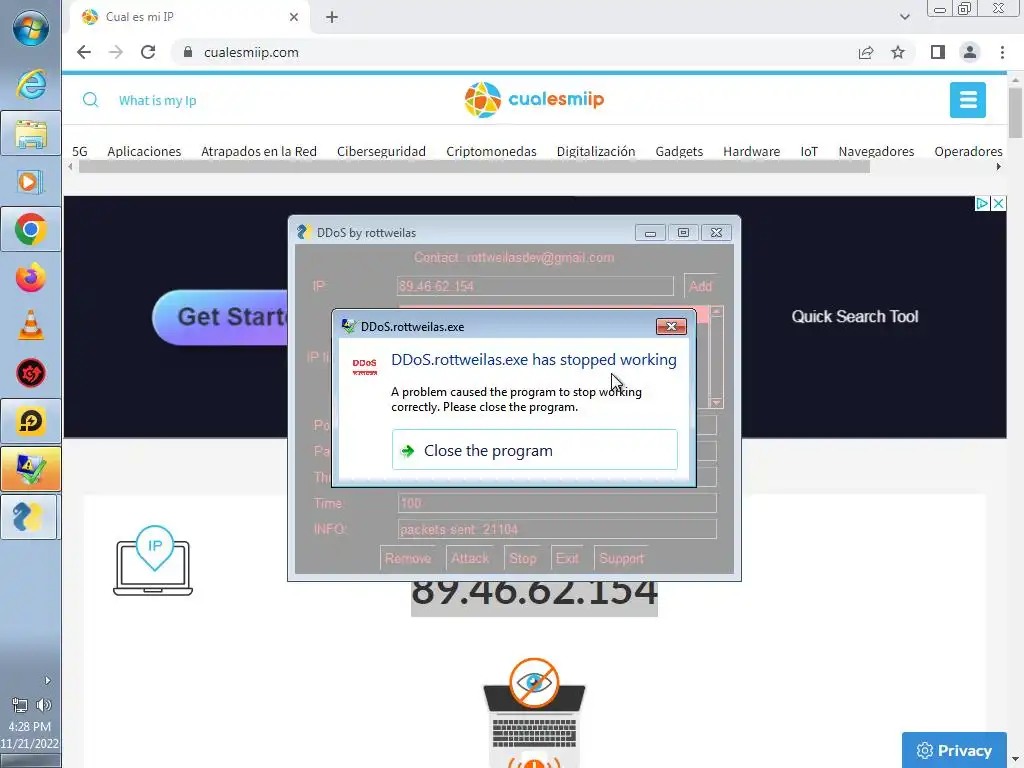This screenshot has width=1024, height=768.
Task: Close the Cual es mi IP tab
Action: 294,17
